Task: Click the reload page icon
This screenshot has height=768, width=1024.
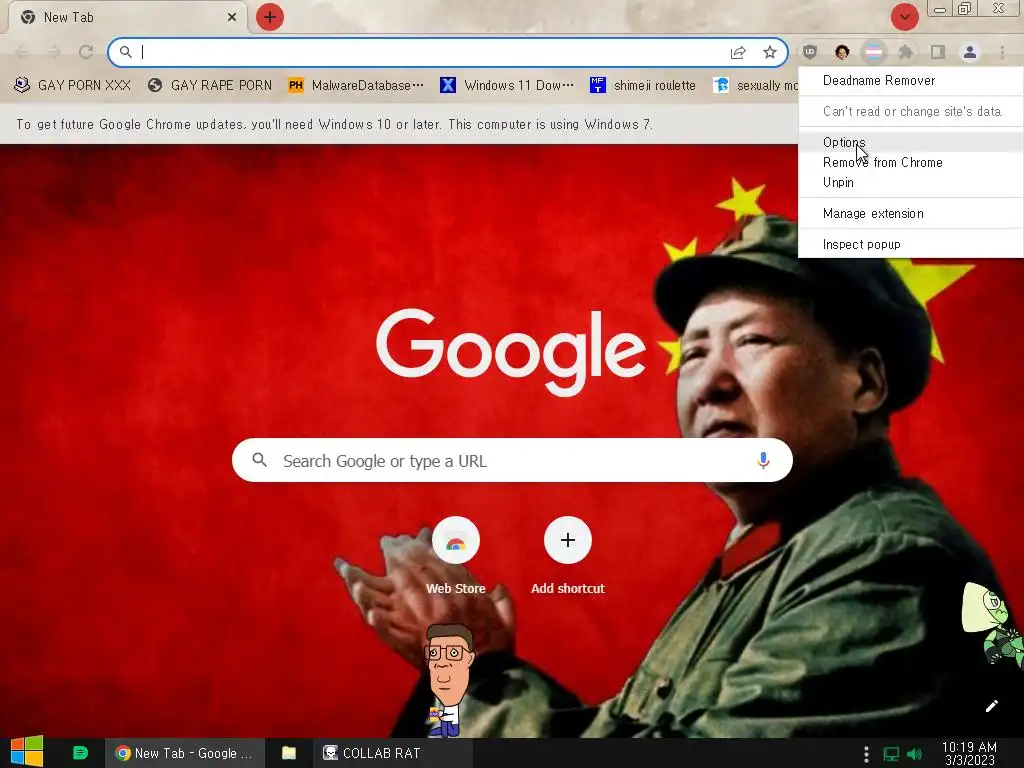Action: pyautogui.click(x=86, y=52)
